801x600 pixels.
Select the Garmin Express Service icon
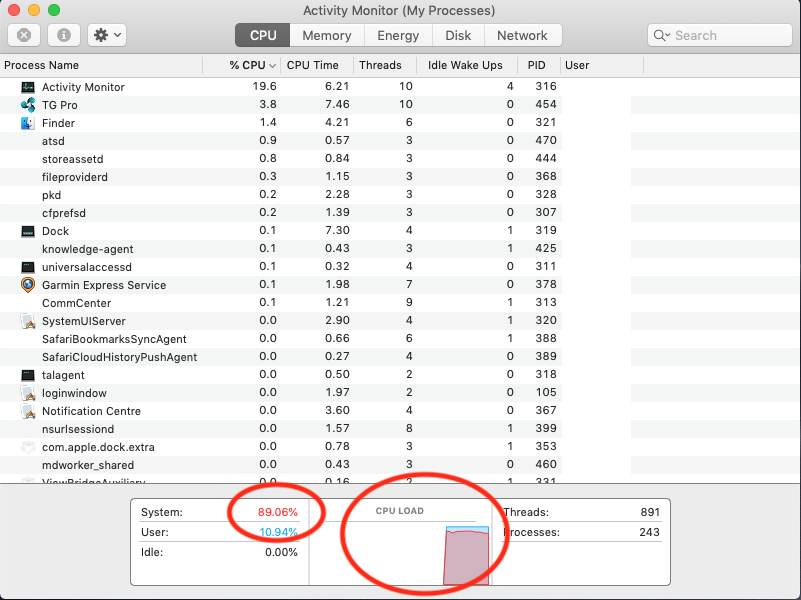[x=28, y=285]
